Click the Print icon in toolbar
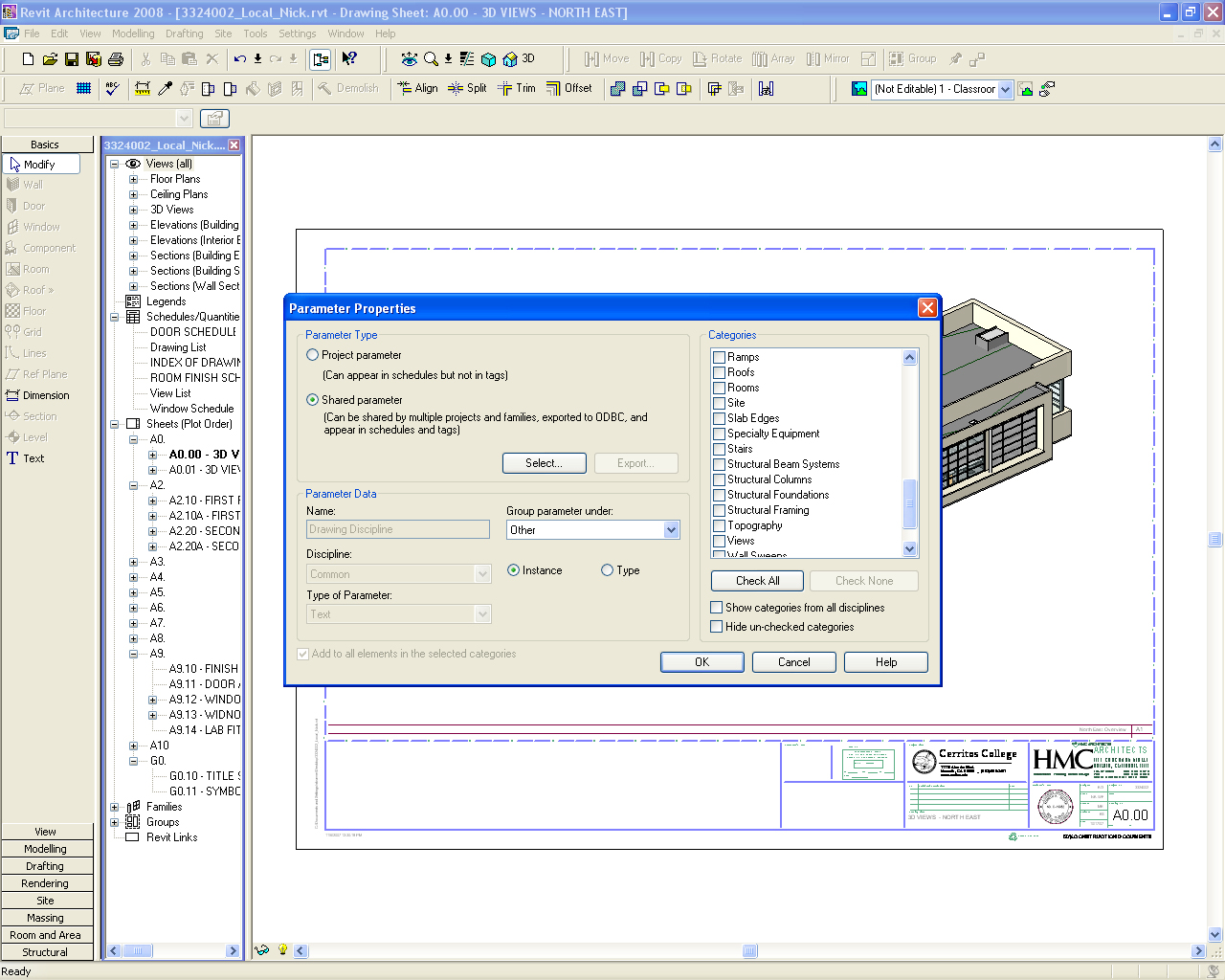Screen dimensions: 1225x980 [116, 59]
